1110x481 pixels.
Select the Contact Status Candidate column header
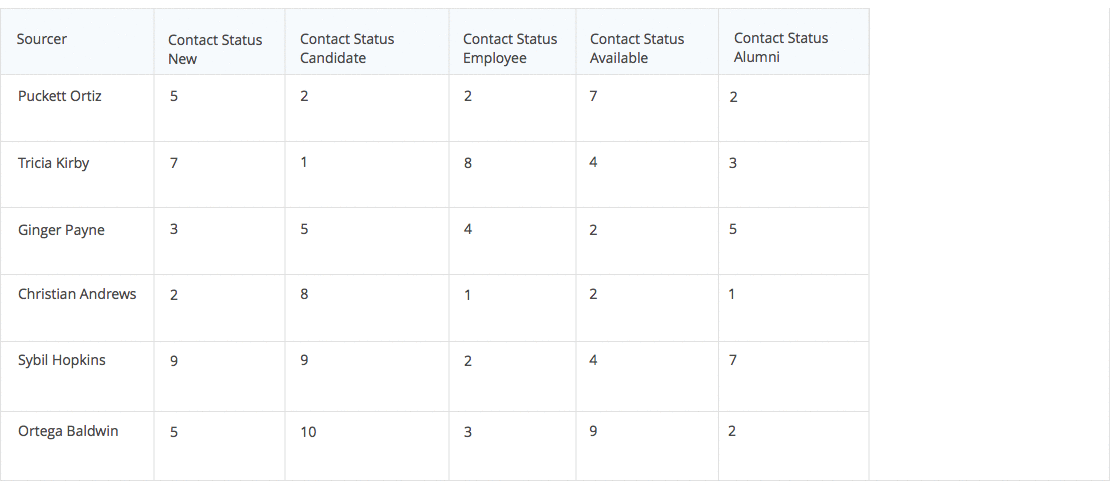(347, 49)
